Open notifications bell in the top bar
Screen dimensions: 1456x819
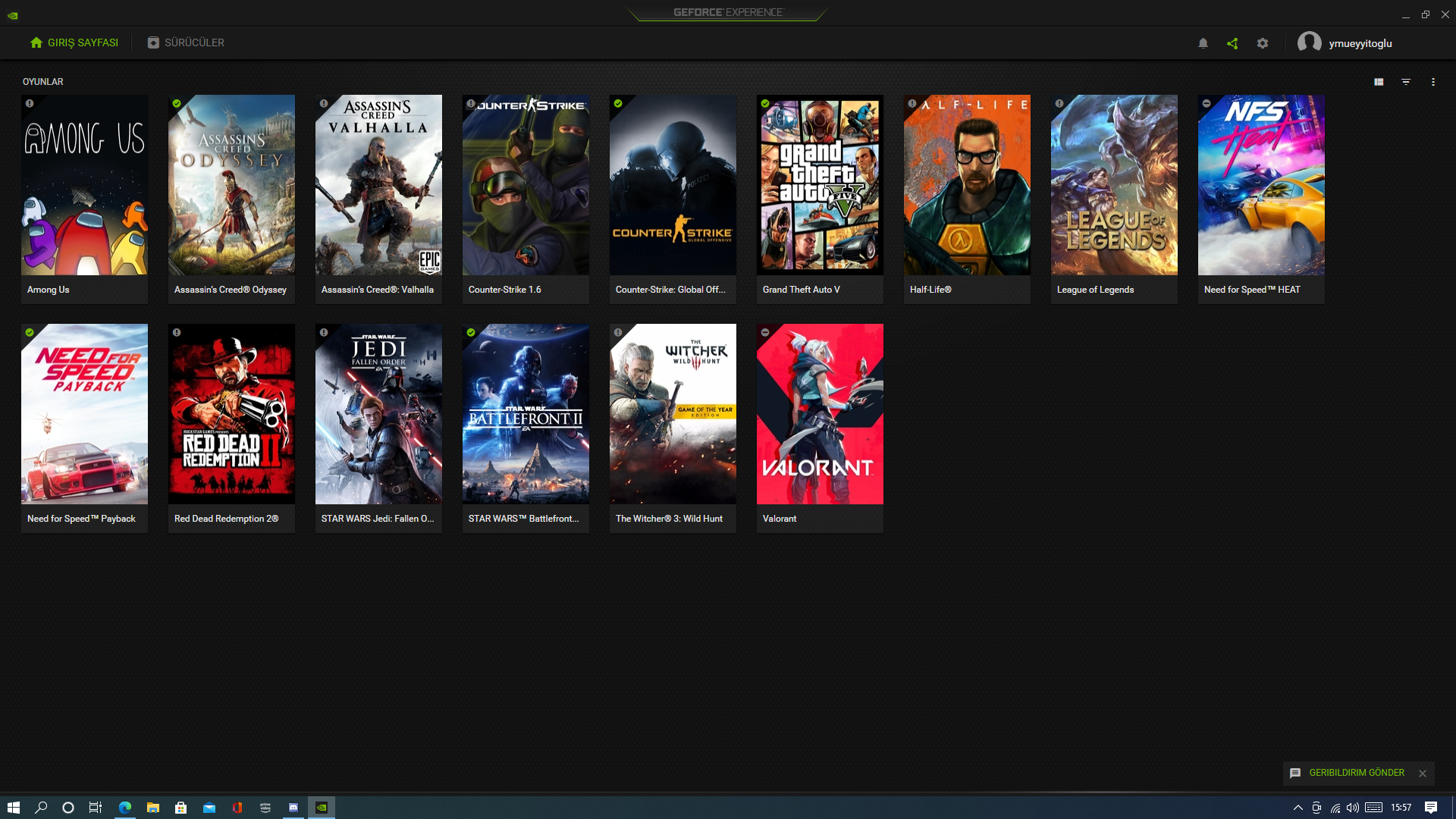point(1203,43)
